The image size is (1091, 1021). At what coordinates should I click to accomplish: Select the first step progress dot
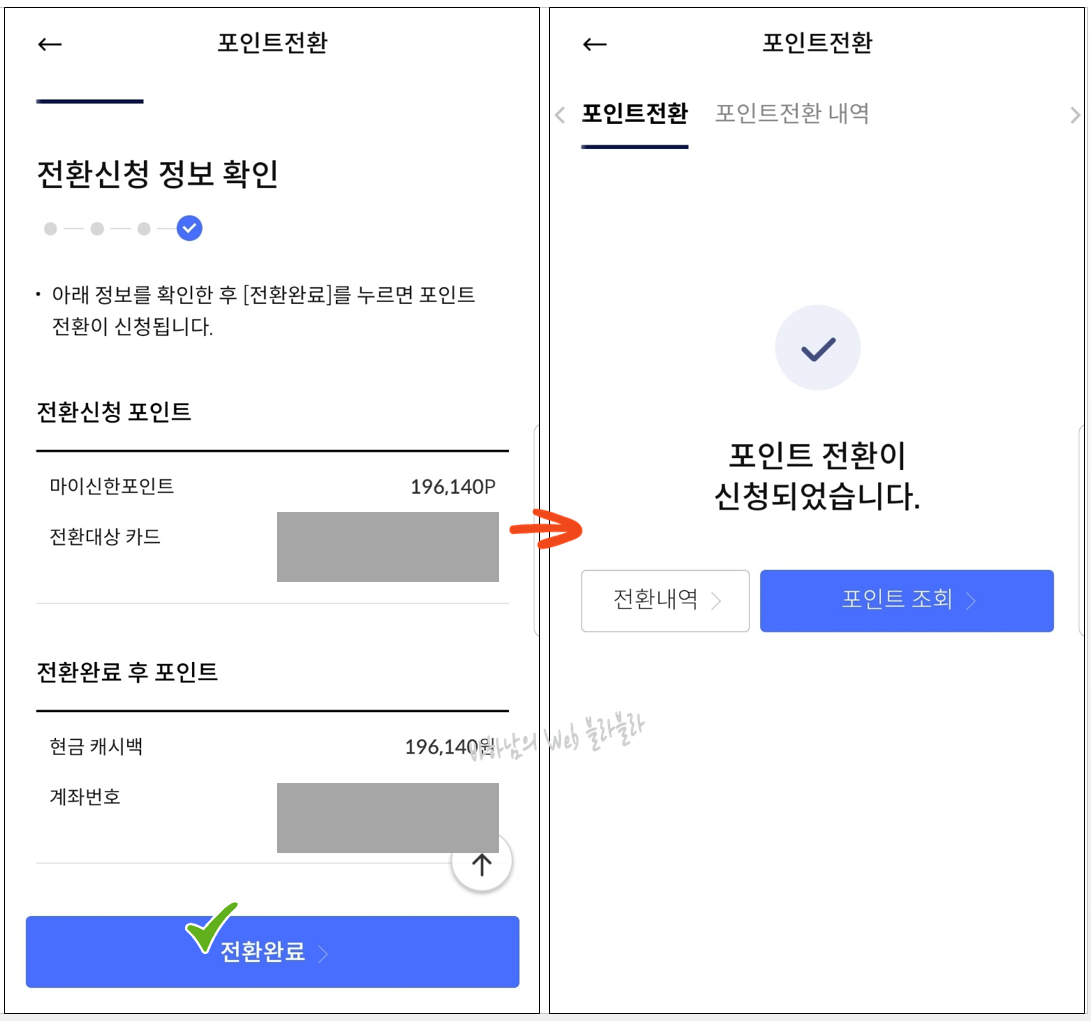coord(50,228)
